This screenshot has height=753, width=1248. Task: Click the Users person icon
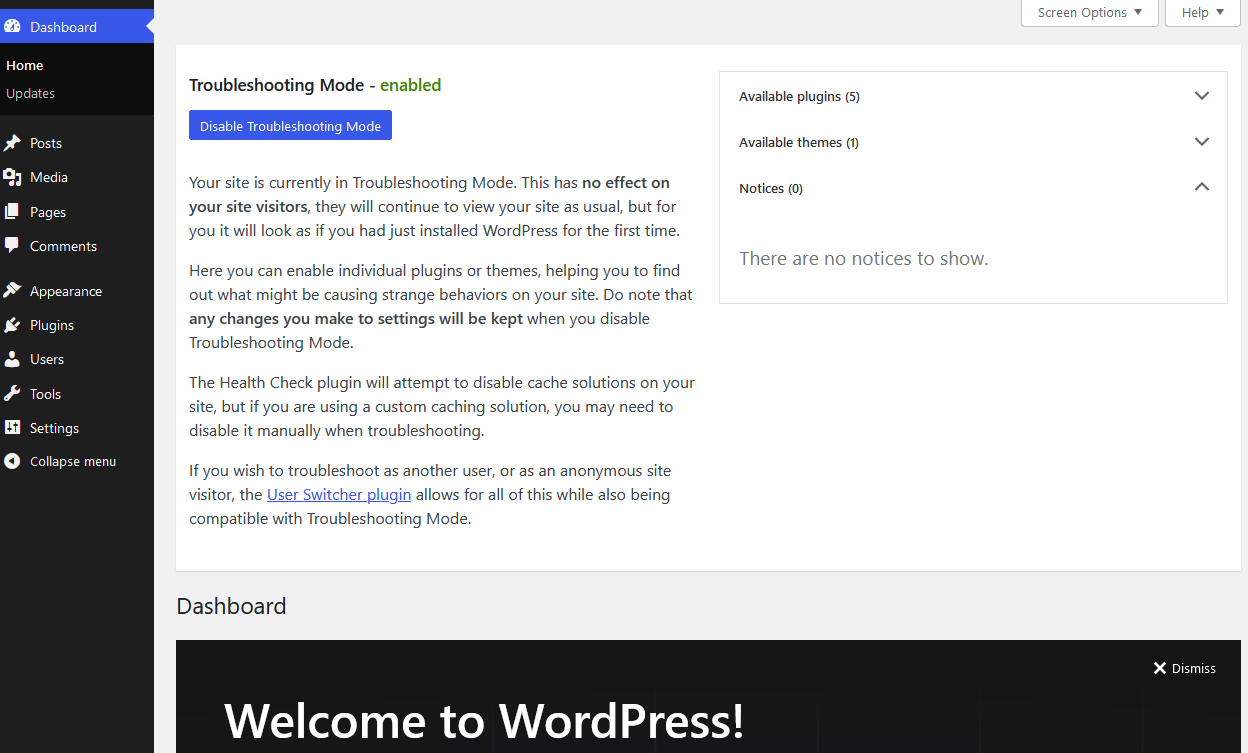point(12,359)
